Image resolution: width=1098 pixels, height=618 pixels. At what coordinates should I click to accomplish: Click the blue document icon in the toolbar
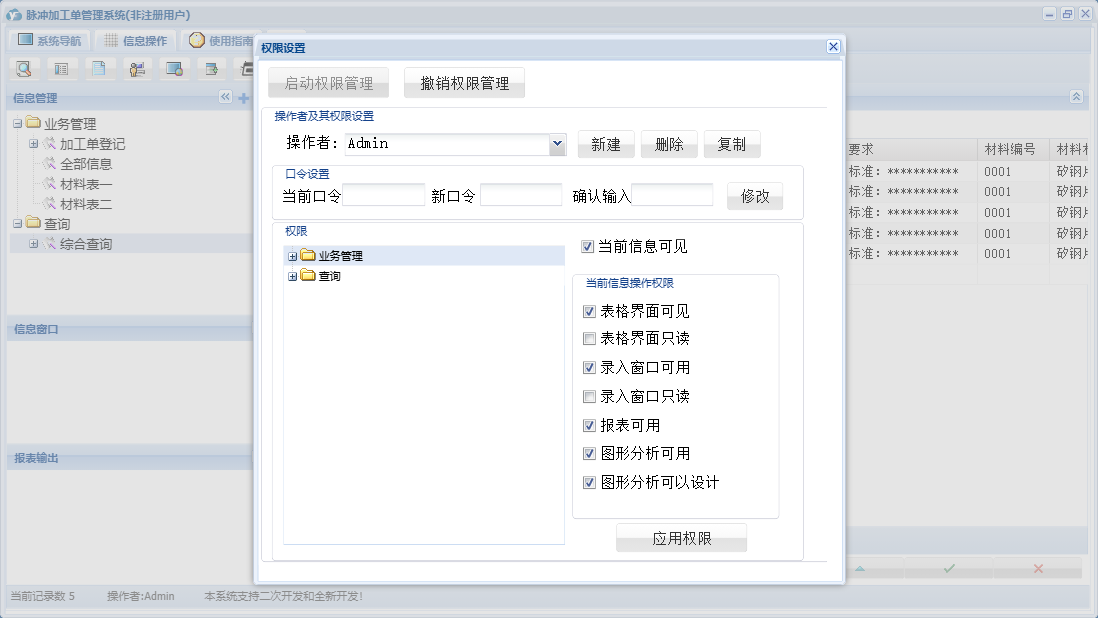click(99, 69)
